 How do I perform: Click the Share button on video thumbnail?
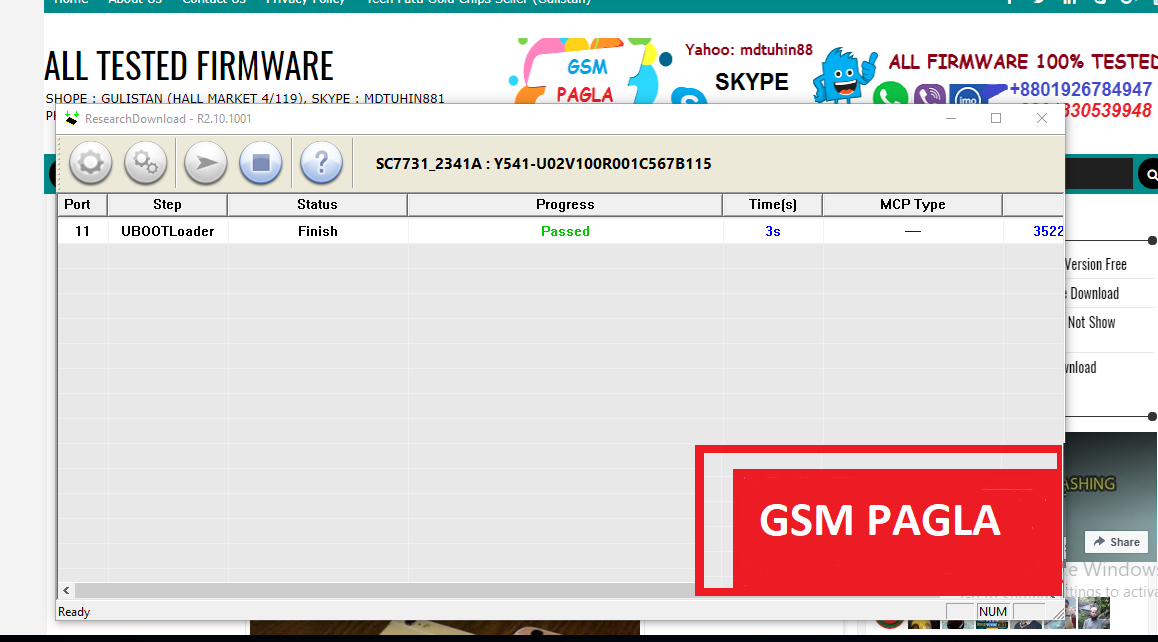pyautogui.click(x=1117, y=542)
